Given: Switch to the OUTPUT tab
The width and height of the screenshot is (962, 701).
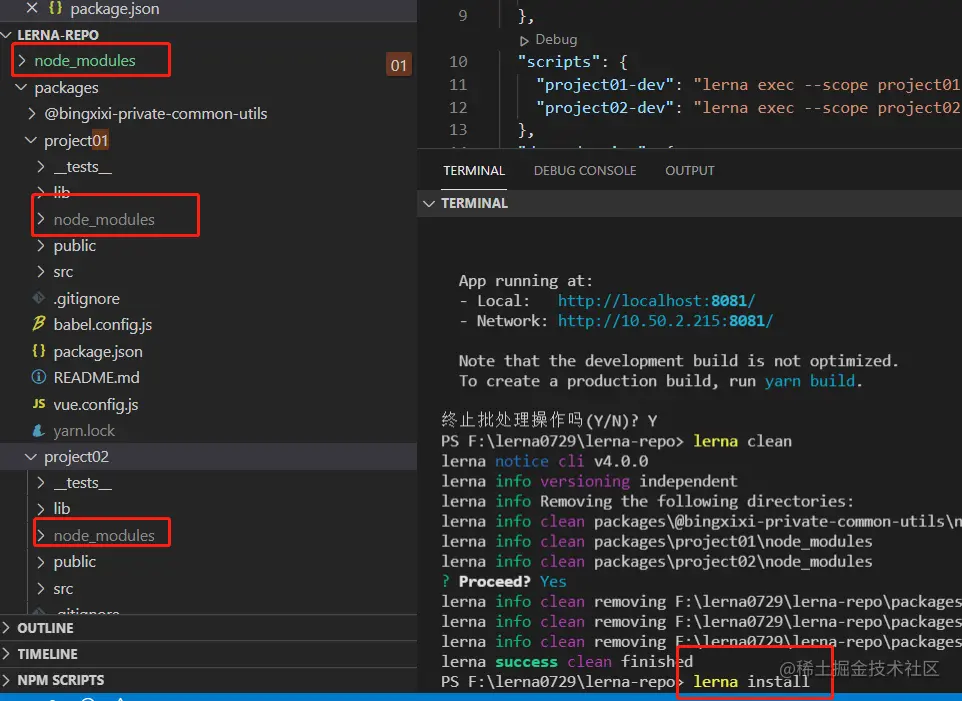Looking at the screenshot, I should [x=690, y=170].
